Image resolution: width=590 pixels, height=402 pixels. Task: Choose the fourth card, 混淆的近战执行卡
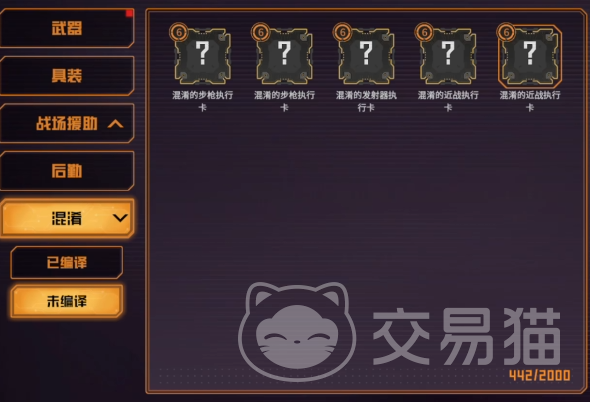(x=448, y=56)
